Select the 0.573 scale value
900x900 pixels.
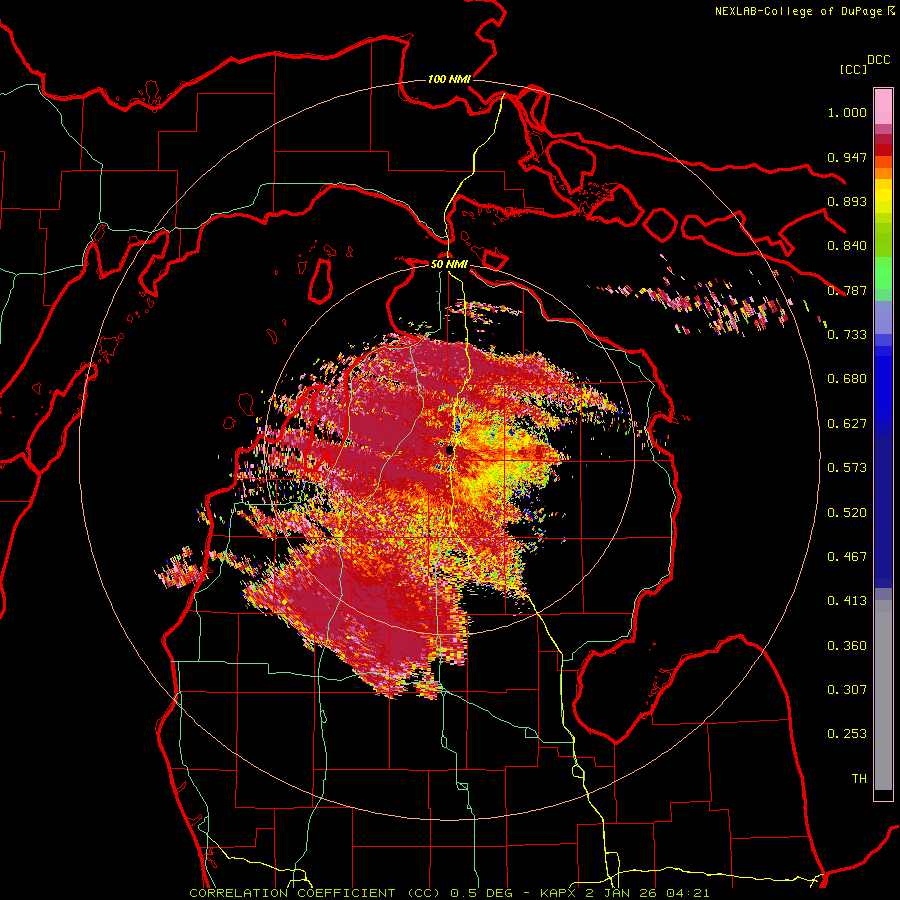pos(847,468)
